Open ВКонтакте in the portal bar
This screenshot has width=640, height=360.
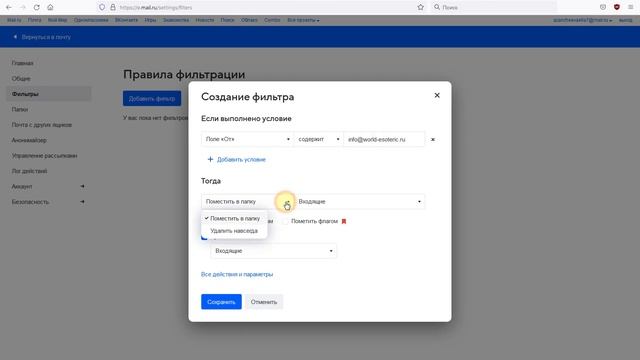[x=127, y=20]
